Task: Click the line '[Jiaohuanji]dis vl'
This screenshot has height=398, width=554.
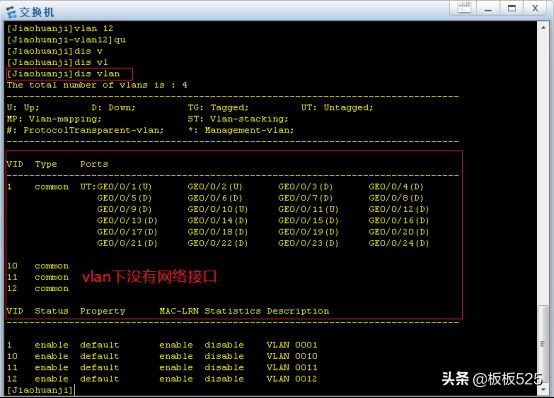Action: coord(57,62)
